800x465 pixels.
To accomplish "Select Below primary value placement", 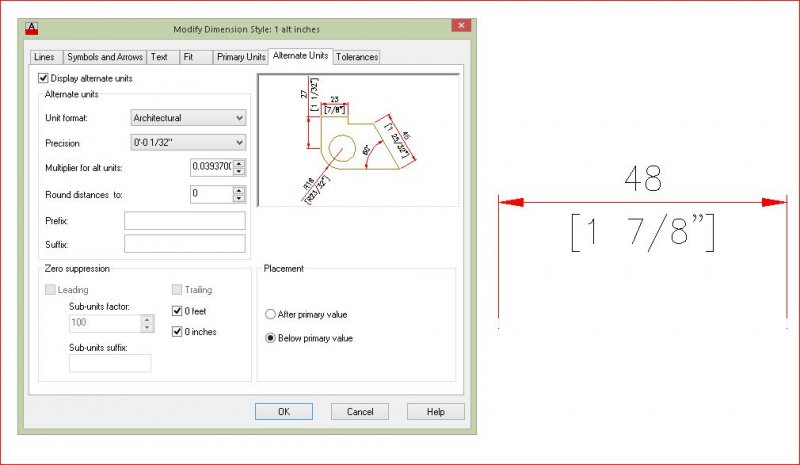I will point(270,338).
